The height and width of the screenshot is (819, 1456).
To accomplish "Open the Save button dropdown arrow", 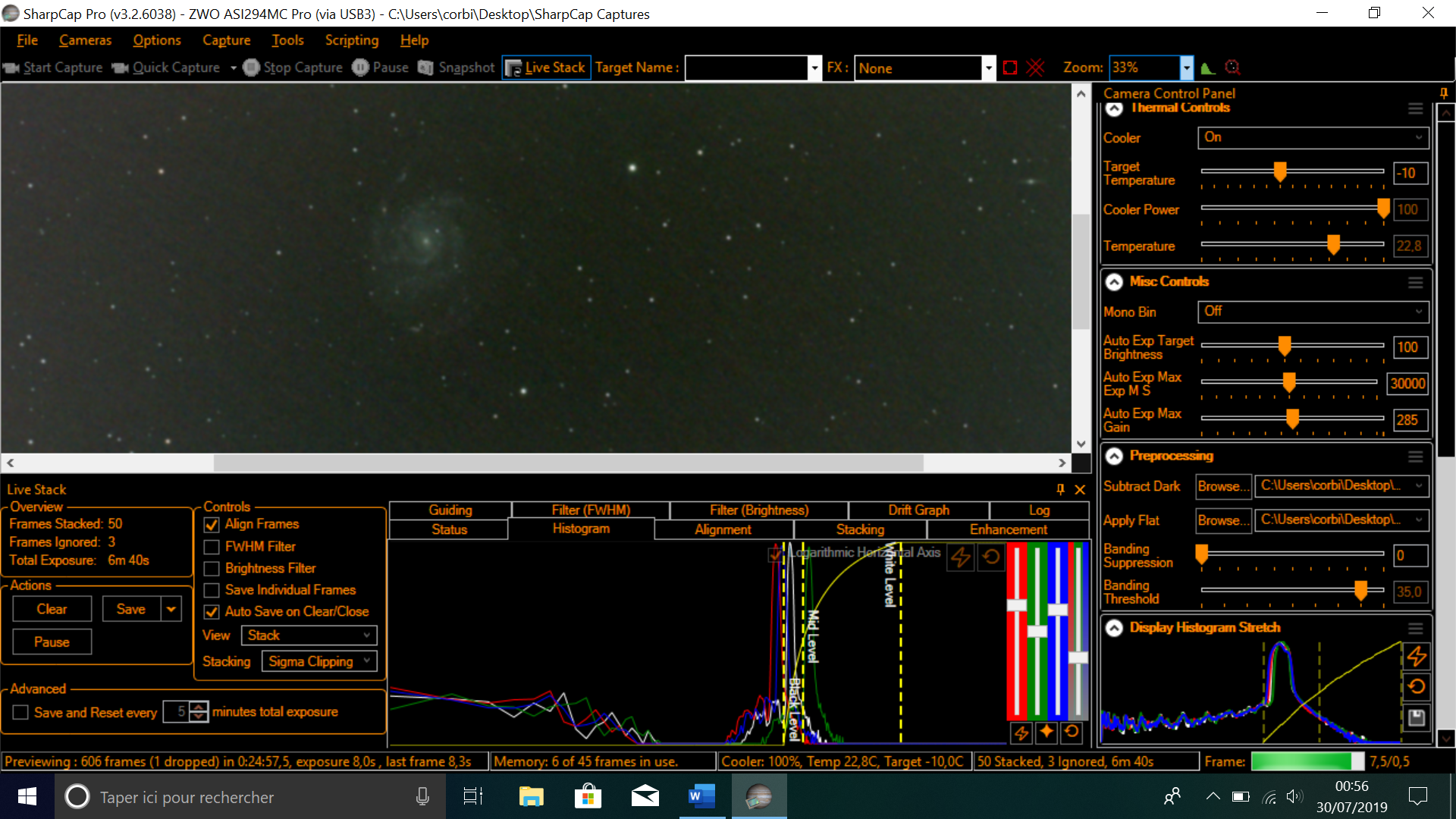I will point(171,609).
